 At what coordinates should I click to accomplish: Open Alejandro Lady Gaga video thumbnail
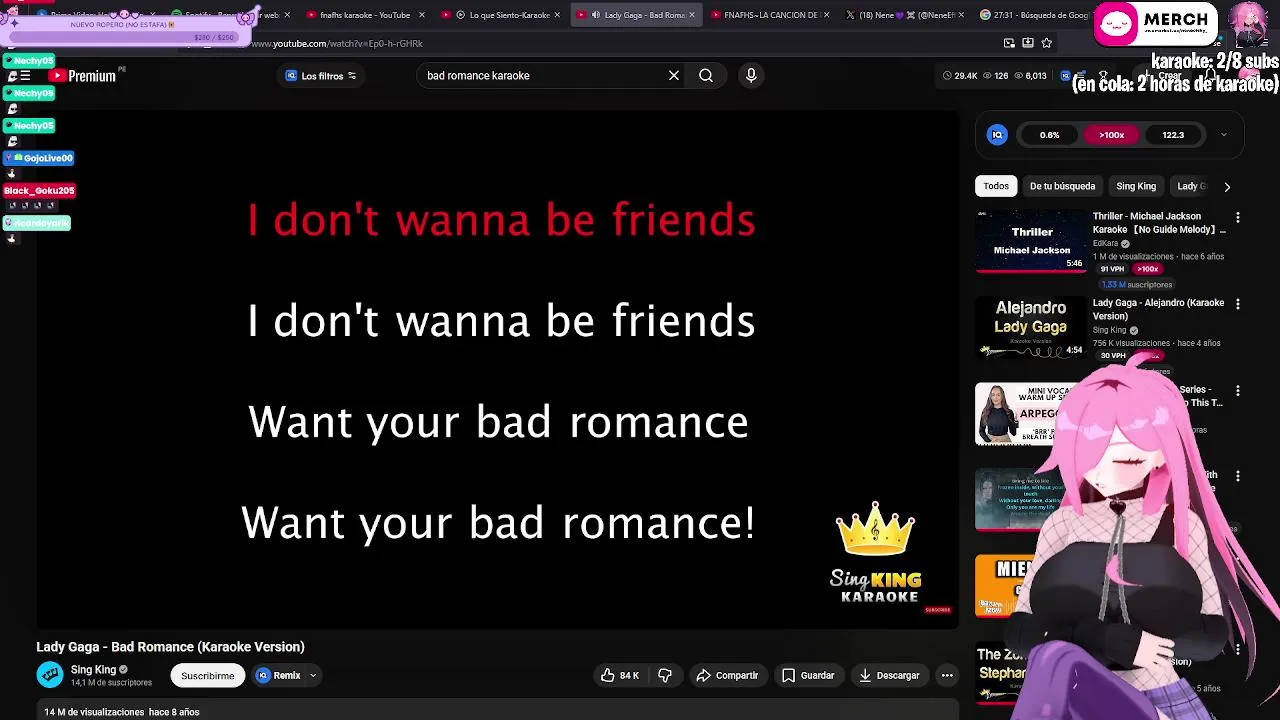[x=1030, y=328]
